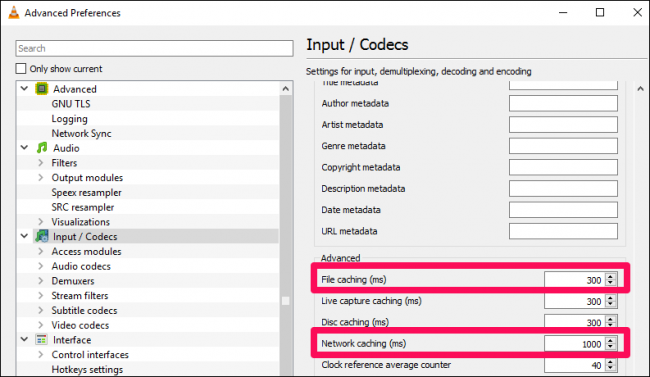
Task: Click the tree panel scroll up arrow
Action: [x=286, y=89]
